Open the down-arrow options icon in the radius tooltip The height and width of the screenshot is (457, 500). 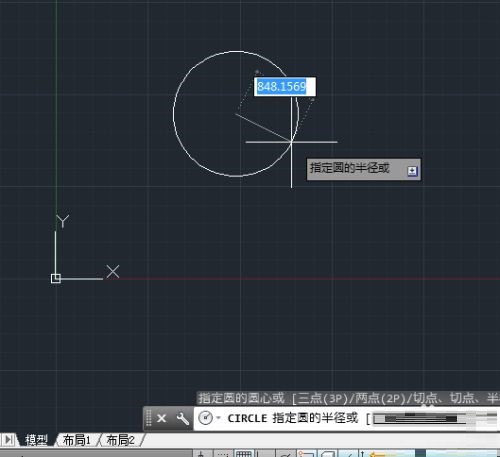(412, 171)
